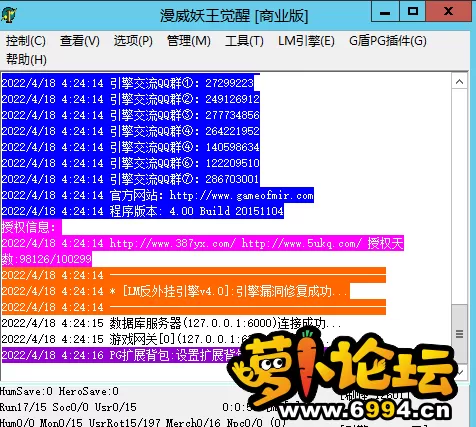Open the 工具(T) menu
Image resolution: width=476 pixels, height=427 pixels.
[x=244, y=41]
